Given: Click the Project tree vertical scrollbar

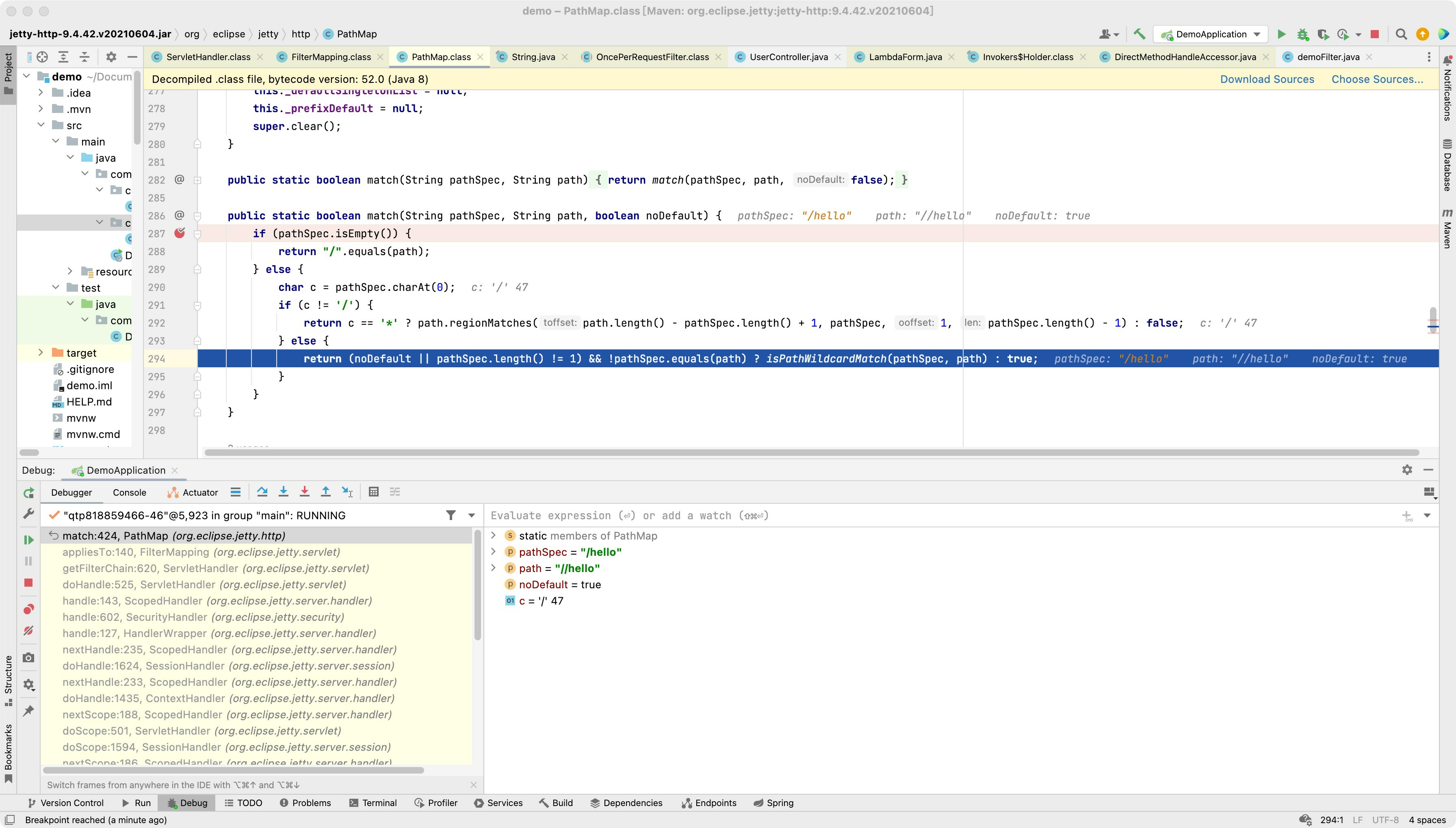Looking at the screenshot, I should coord(136,108).
